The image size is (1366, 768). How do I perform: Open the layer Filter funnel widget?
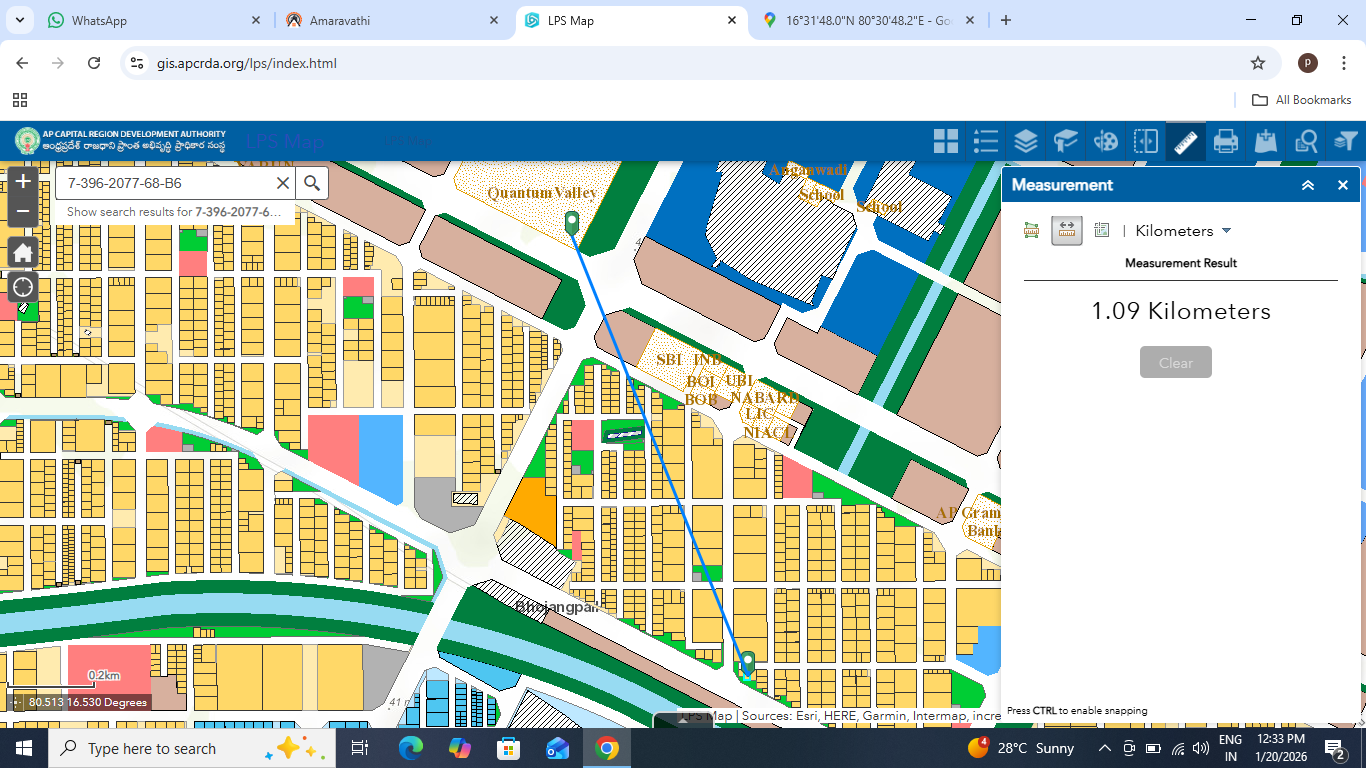click(x=1345, y=141)
